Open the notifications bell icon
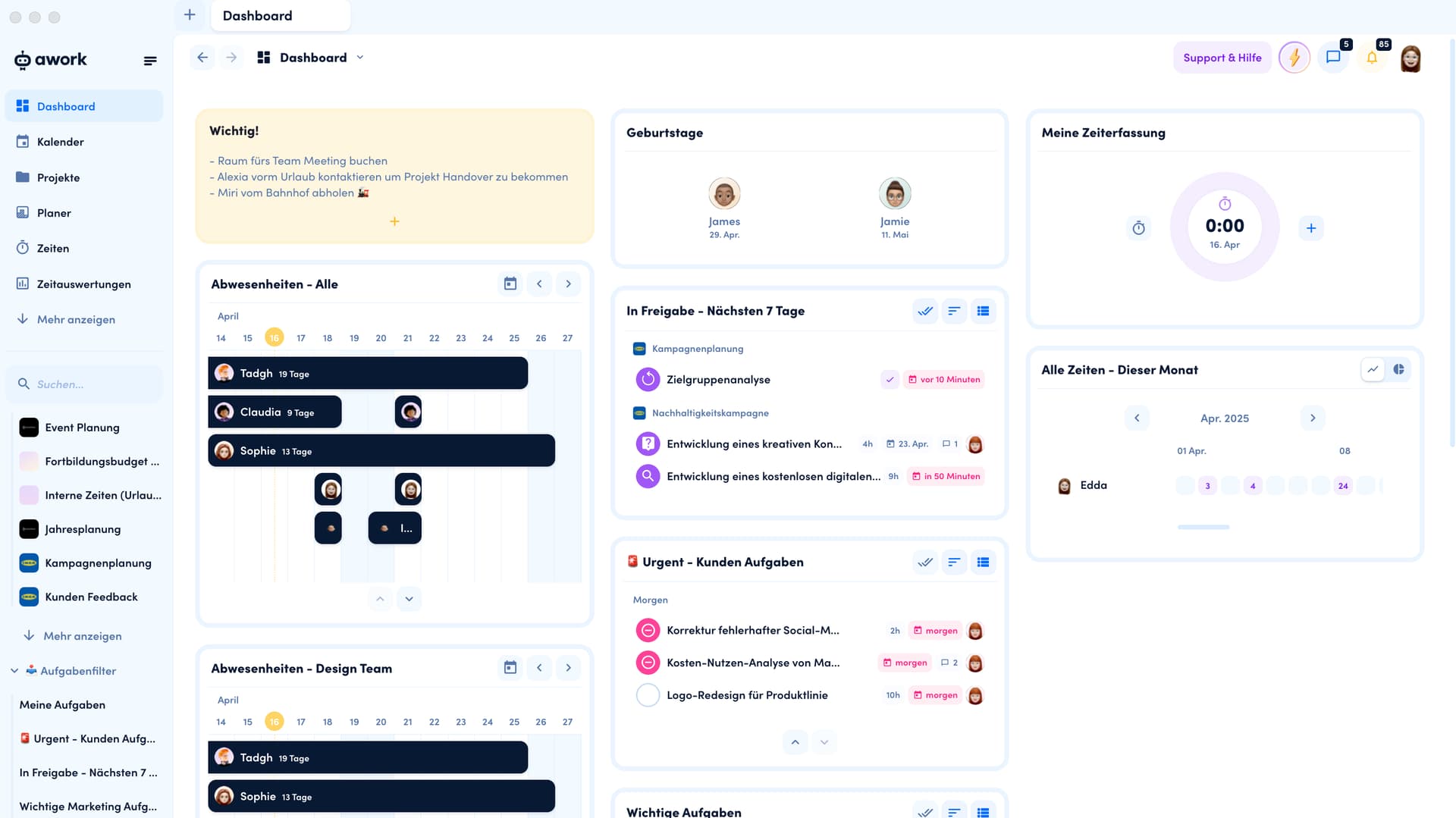 [1372, 58]
